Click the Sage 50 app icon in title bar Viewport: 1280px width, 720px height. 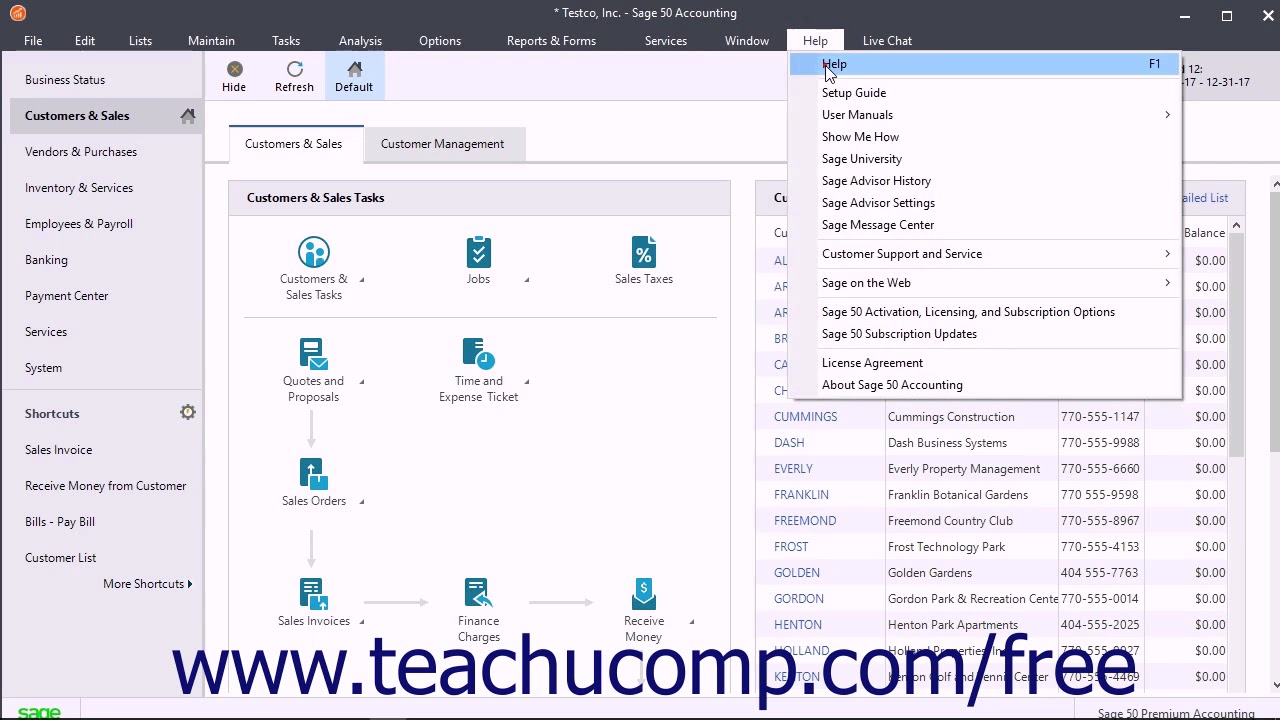coord(18,13)
